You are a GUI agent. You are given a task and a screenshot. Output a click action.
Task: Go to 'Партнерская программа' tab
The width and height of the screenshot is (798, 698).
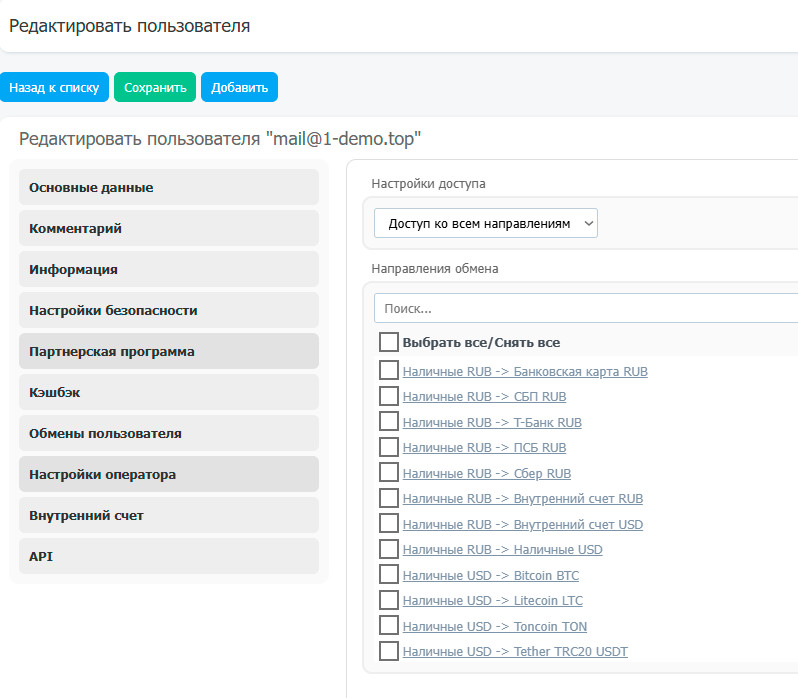click(168, 351)
